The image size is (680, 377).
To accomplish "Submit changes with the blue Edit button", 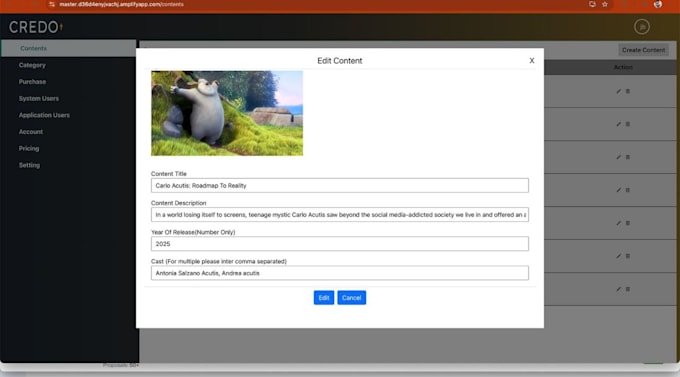I will coord(324,298).
